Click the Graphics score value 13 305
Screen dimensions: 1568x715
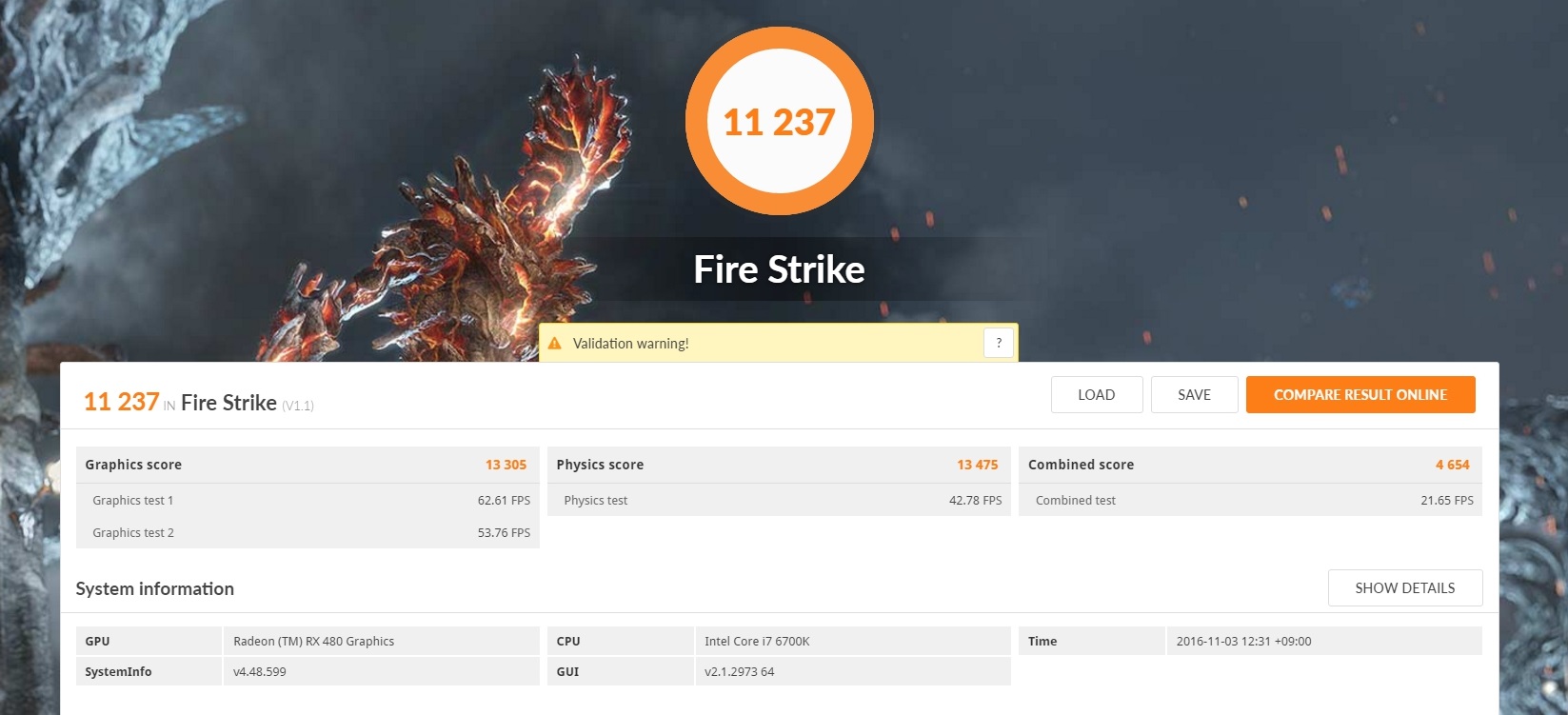pos(506,465)
